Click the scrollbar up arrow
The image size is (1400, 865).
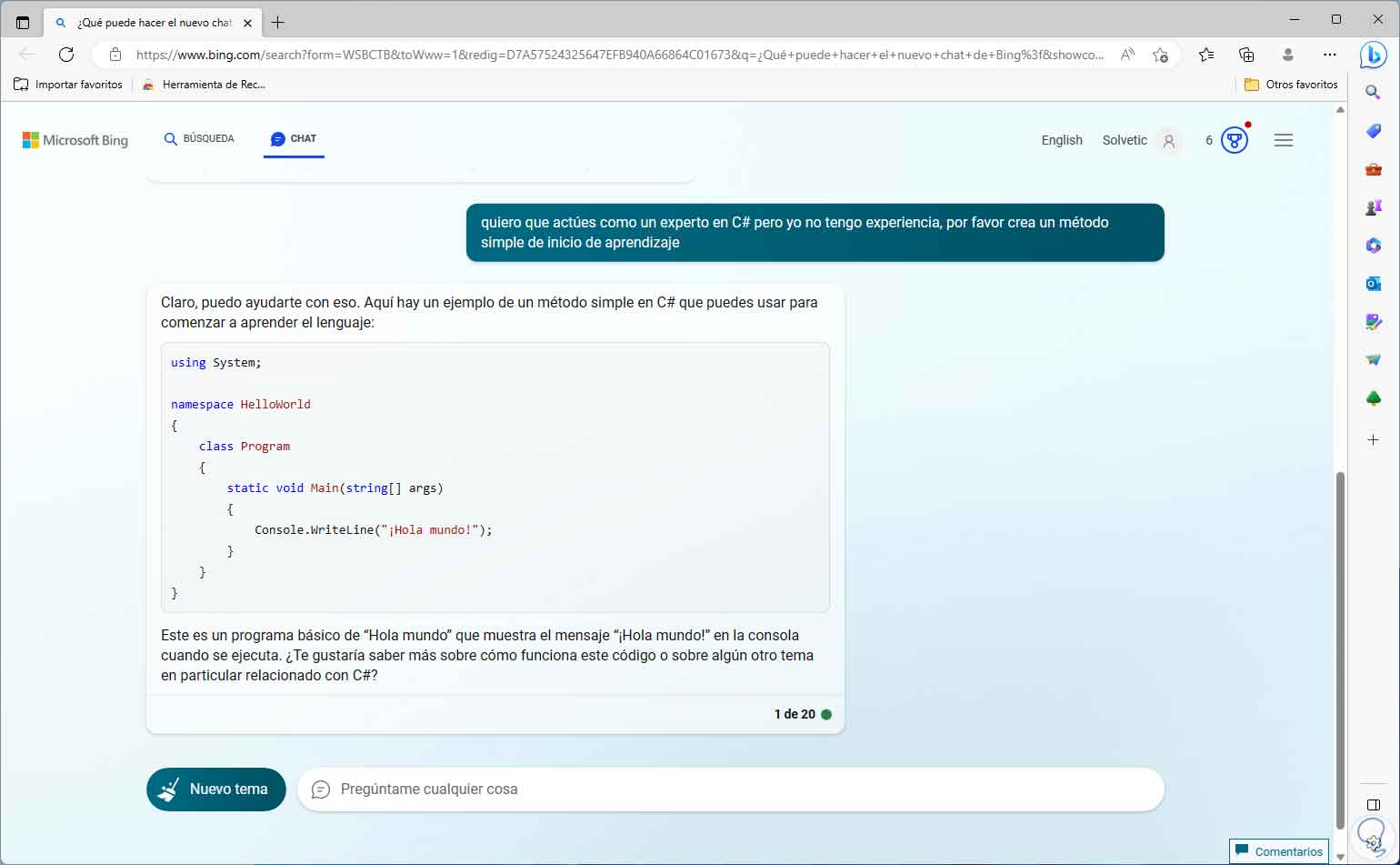point(1340,110)
